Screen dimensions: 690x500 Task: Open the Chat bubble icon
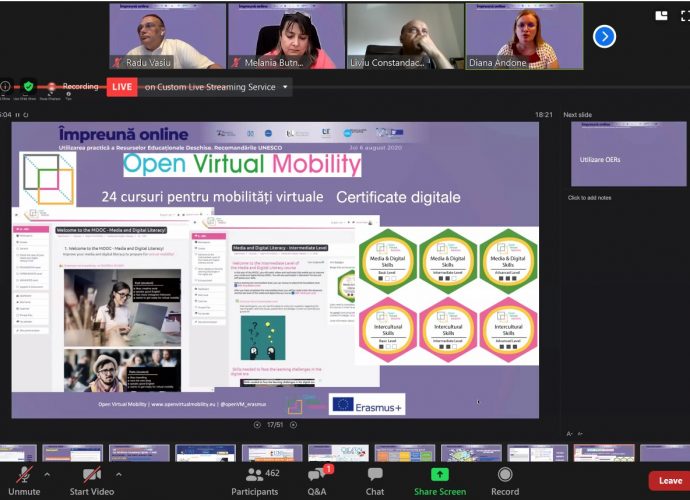(375, 474)
